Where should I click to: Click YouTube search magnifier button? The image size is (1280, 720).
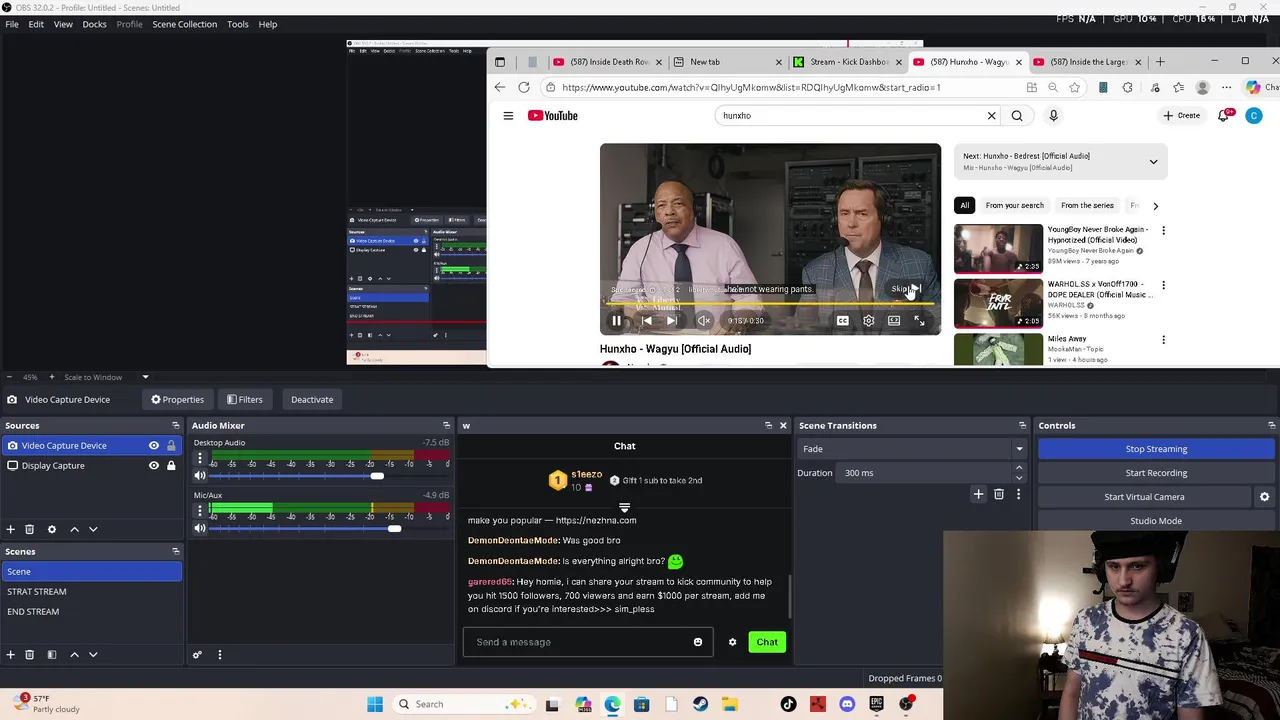(x=1017, y=115)
